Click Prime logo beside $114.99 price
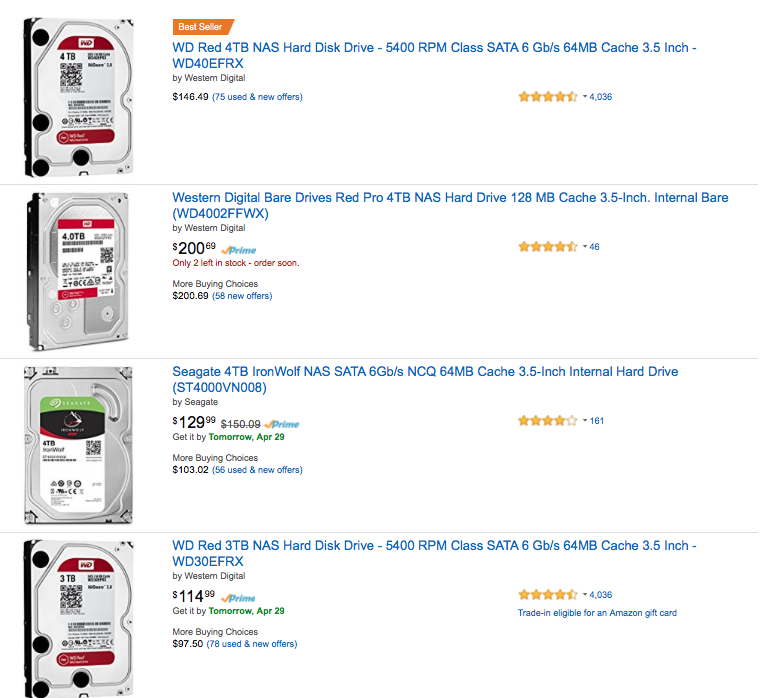 238,598
